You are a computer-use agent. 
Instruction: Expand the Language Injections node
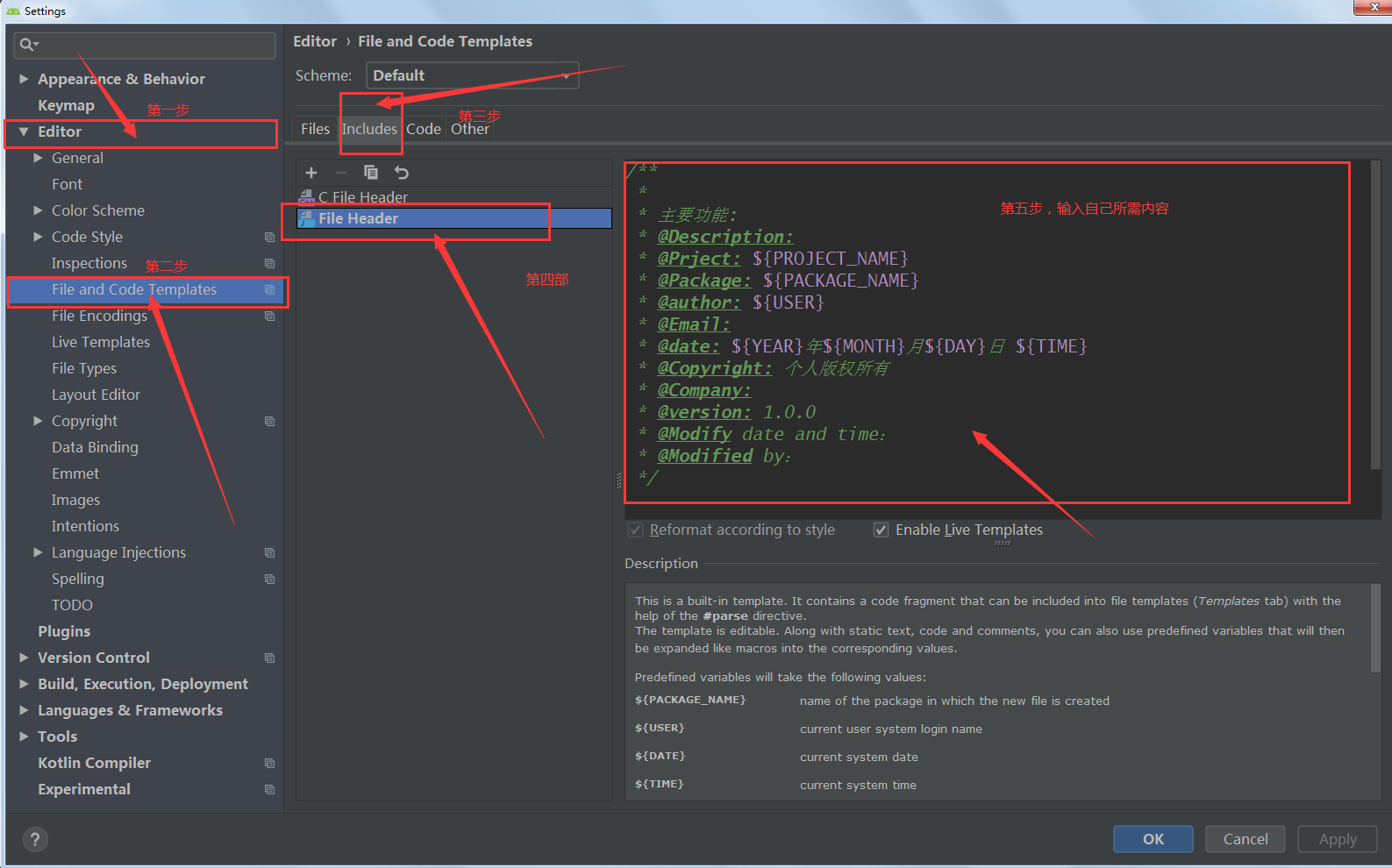coord(38,552)
